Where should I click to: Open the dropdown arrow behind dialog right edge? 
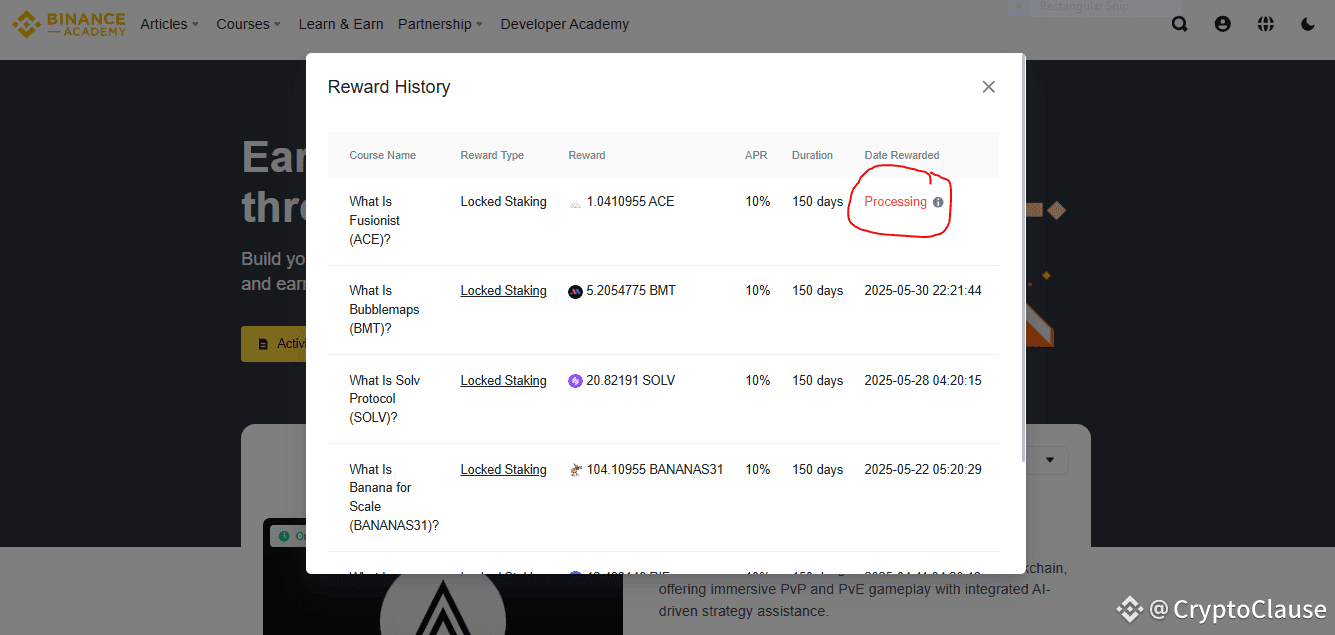click(x=1050, y=460)
